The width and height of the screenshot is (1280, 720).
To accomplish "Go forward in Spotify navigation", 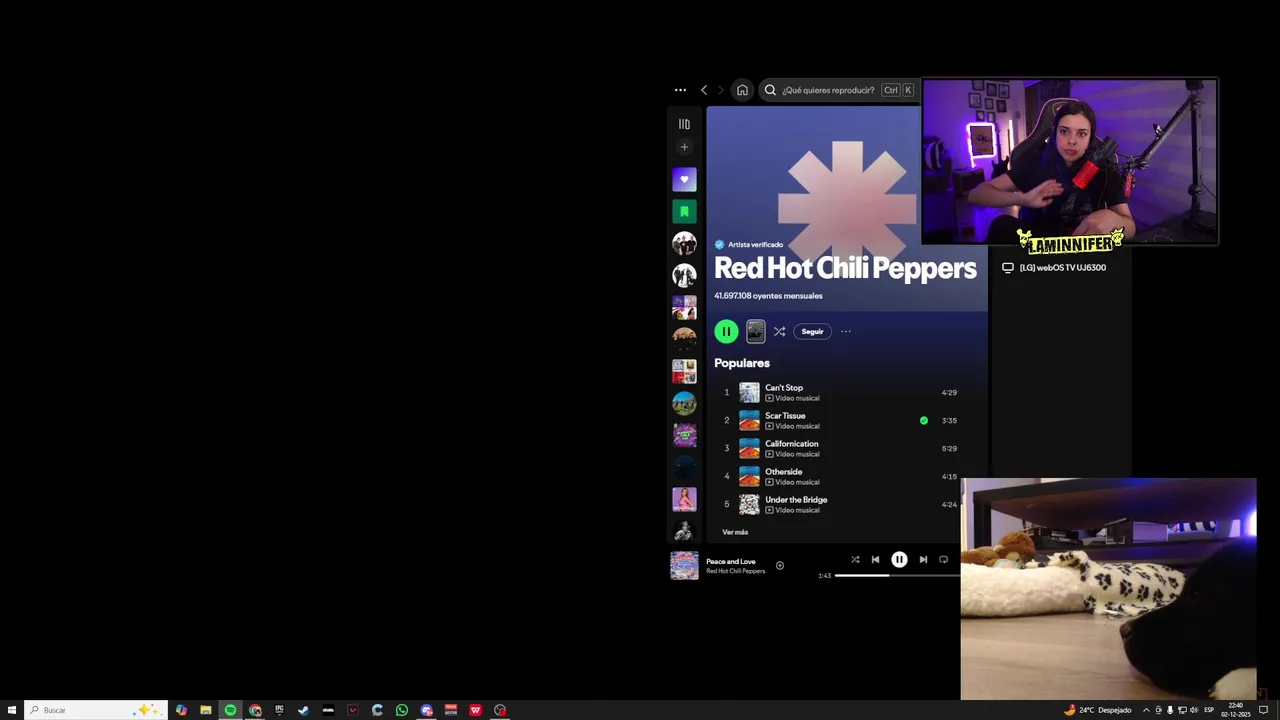I will 720,90.
